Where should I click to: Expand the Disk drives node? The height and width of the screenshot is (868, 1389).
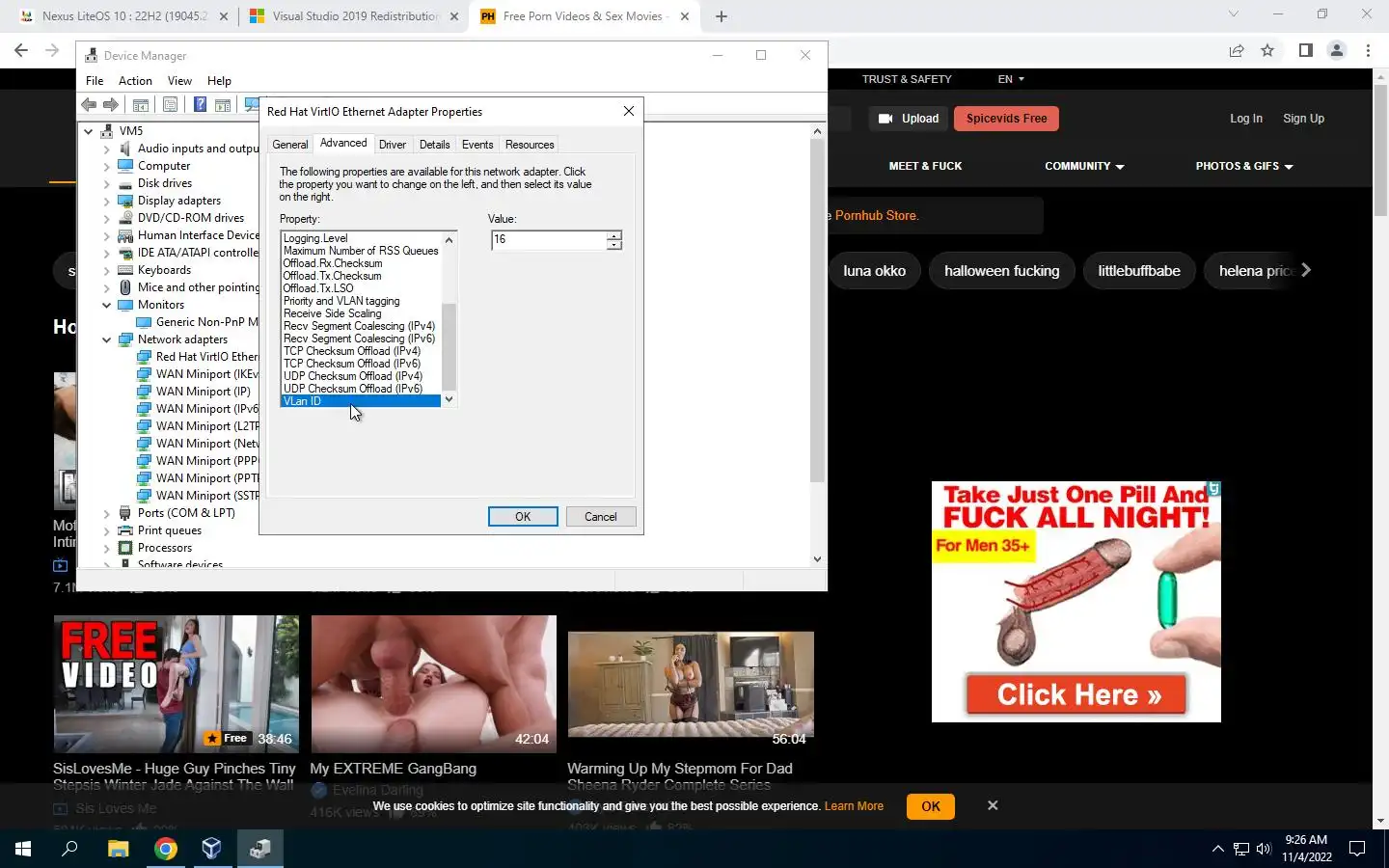pyautogui.click(x=106, y=183)
